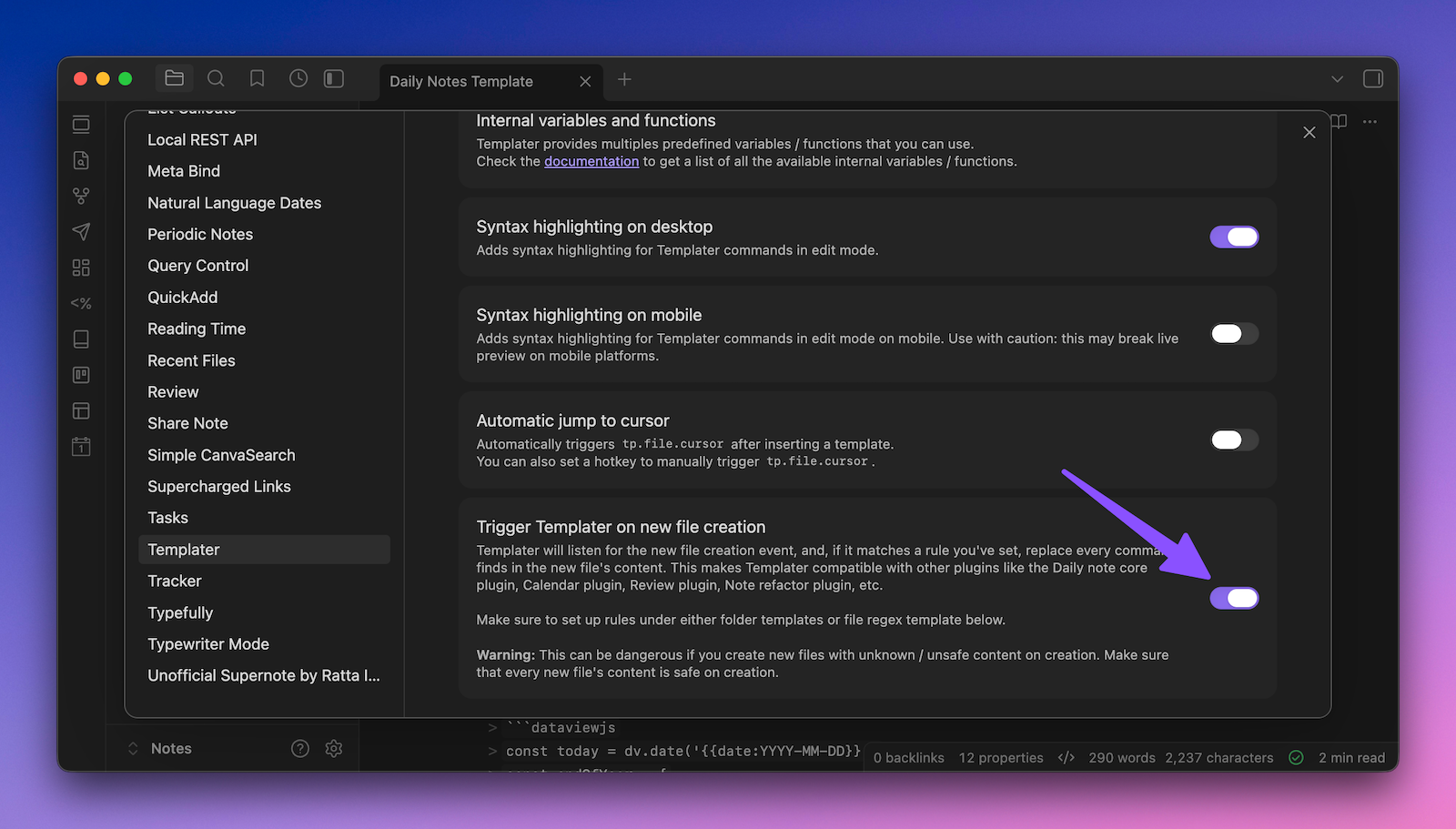The height and width of the screenshot is (829, 1456).
Task: Open the file explorer folder icon
Action: tap(174, 79)
